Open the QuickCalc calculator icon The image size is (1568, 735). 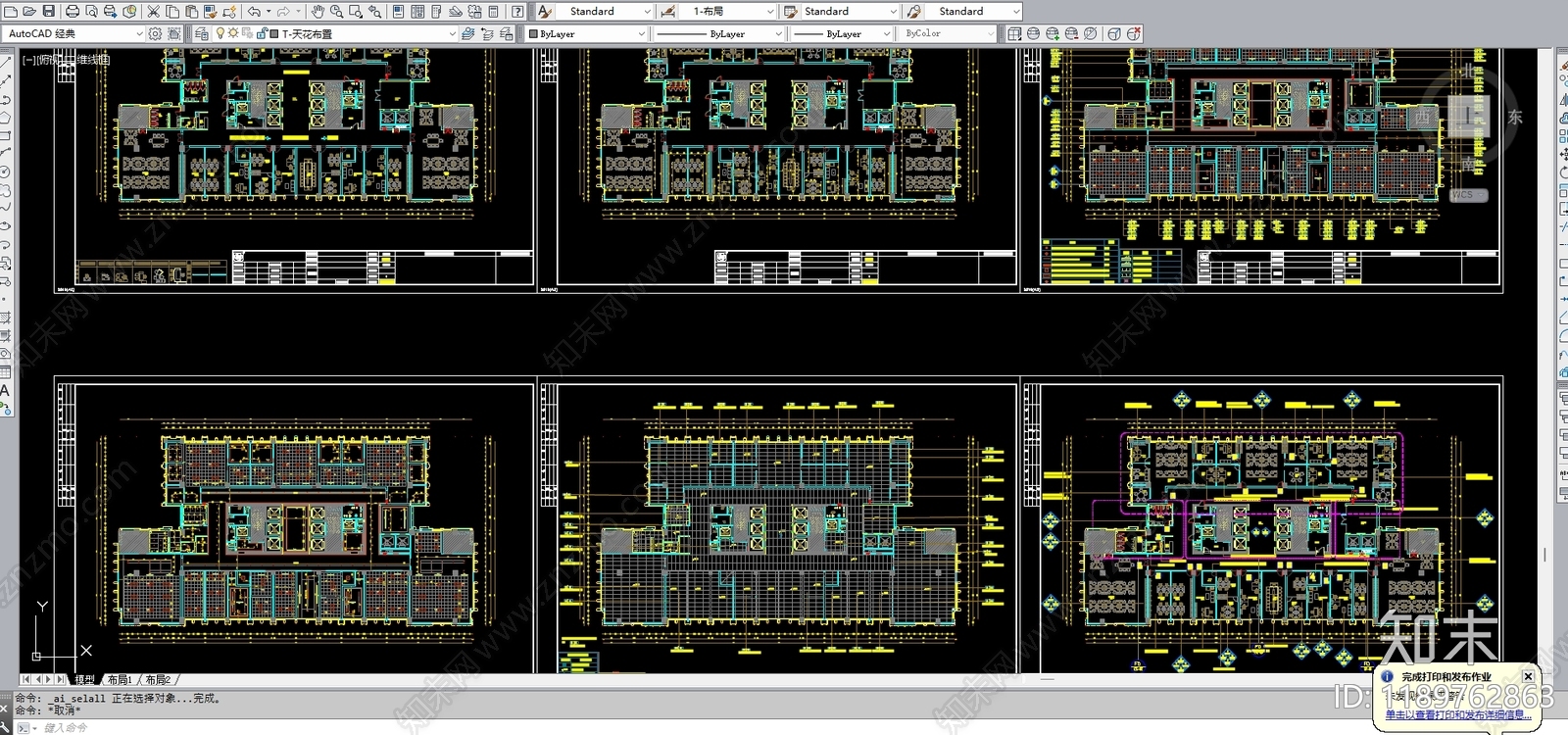(493, 12)
